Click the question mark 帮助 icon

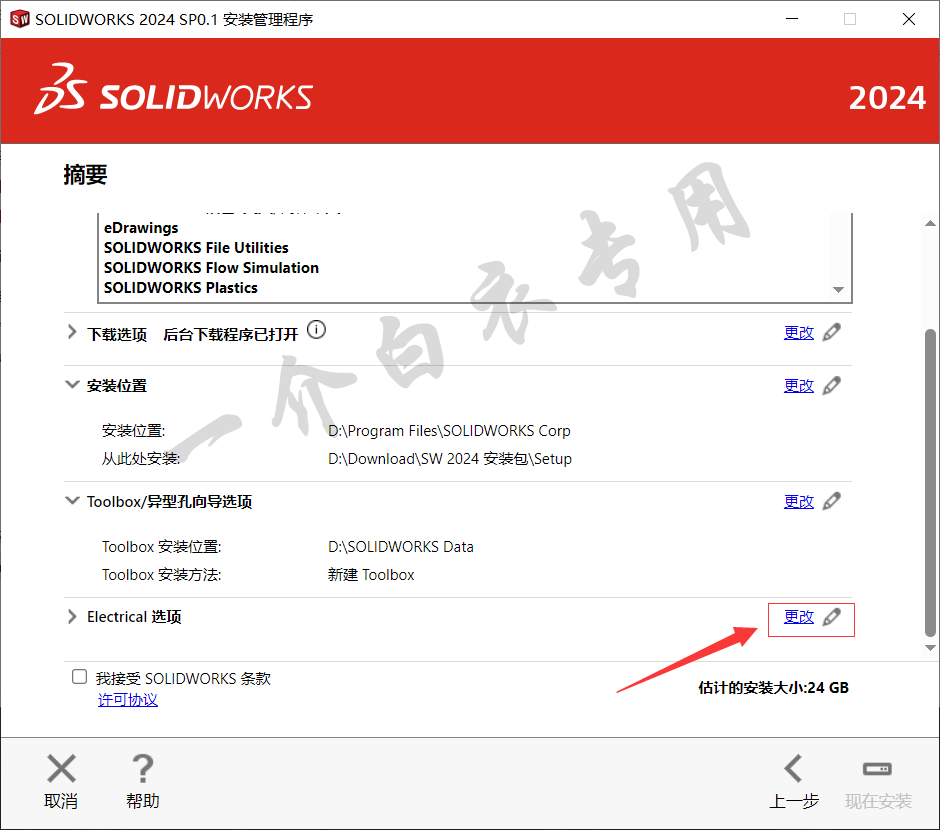click(x=143, y=769)
